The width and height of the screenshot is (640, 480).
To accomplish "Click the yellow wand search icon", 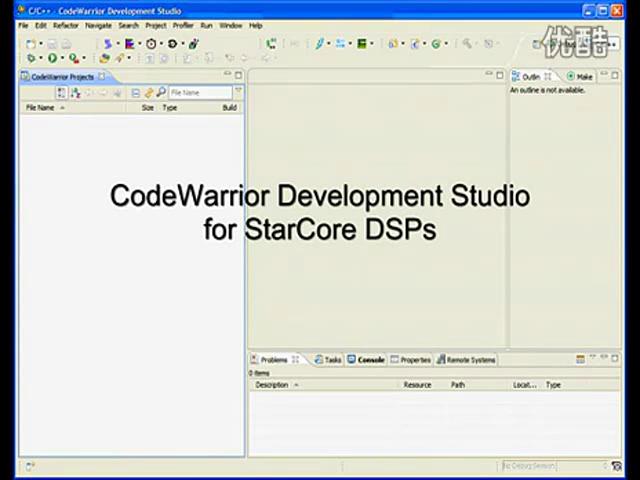I will pos(120,58).
